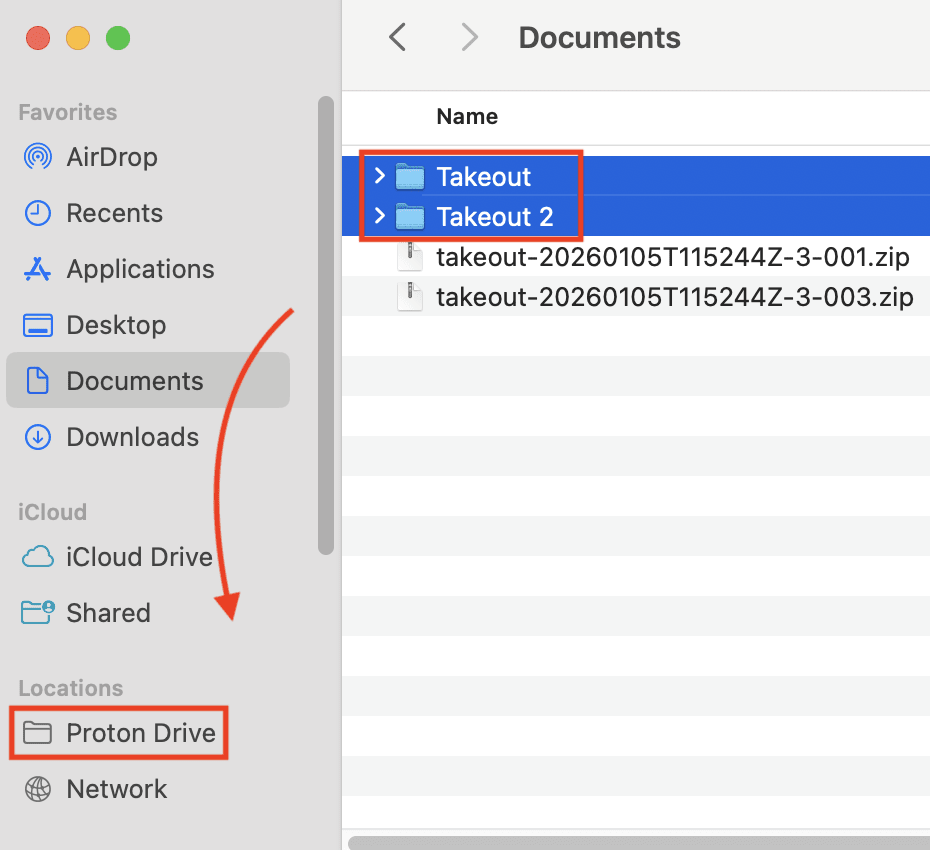Select Recents in the Favorites list
The image size is (930, 850).
114,213
